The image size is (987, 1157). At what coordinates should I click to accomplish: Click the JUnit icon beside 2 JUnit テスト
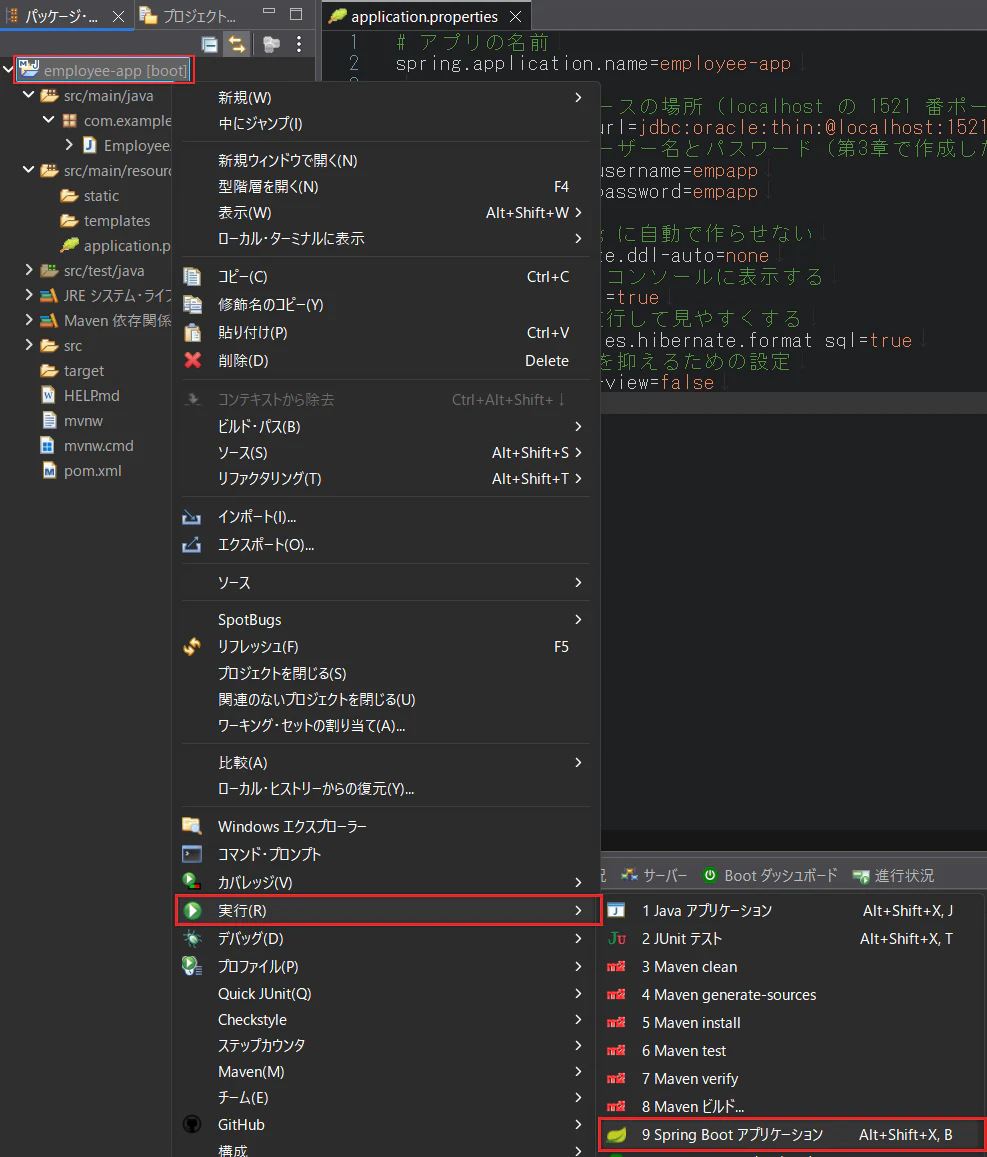click(x=617, y=939)
